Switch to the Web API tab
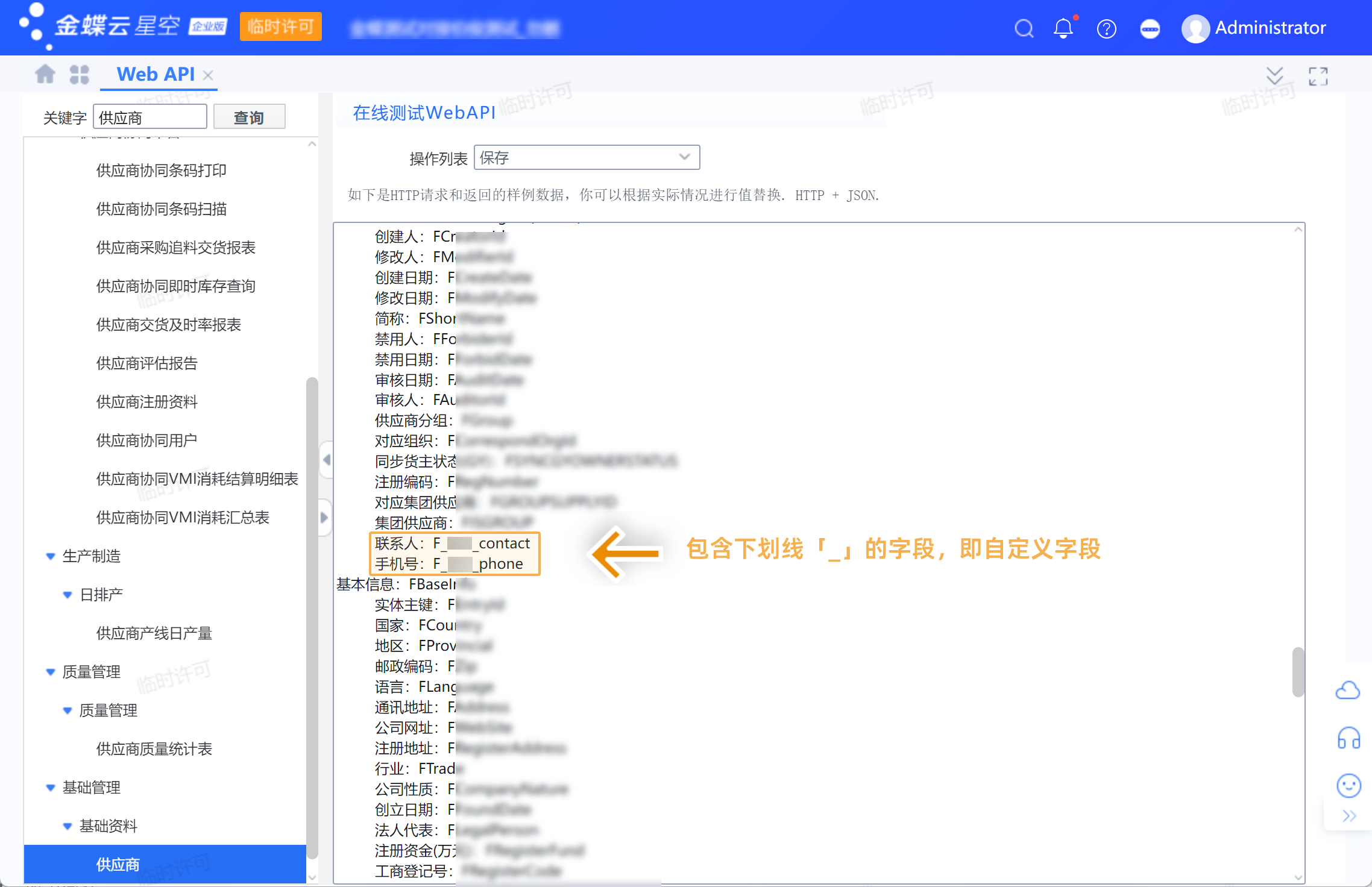The height and width of the screenshot is (887, 1372). 156,74
